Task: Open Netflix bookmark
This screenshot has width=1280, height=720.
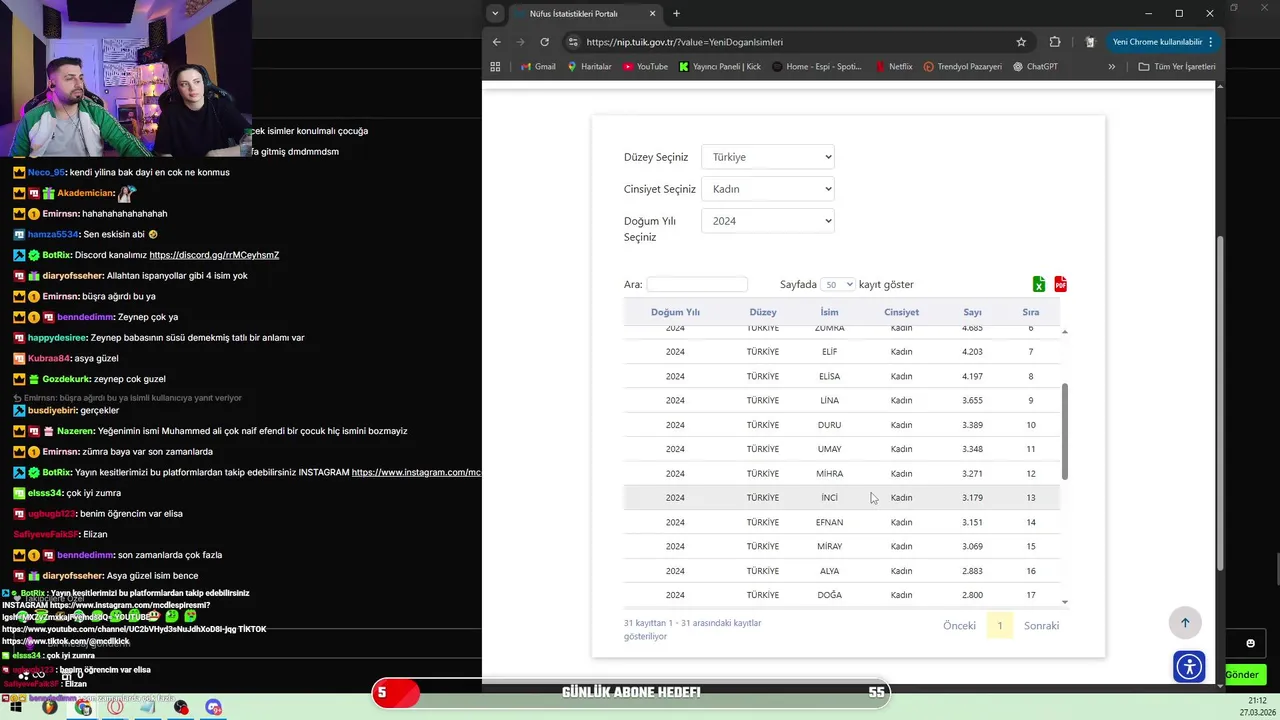Action: (893, 67)
